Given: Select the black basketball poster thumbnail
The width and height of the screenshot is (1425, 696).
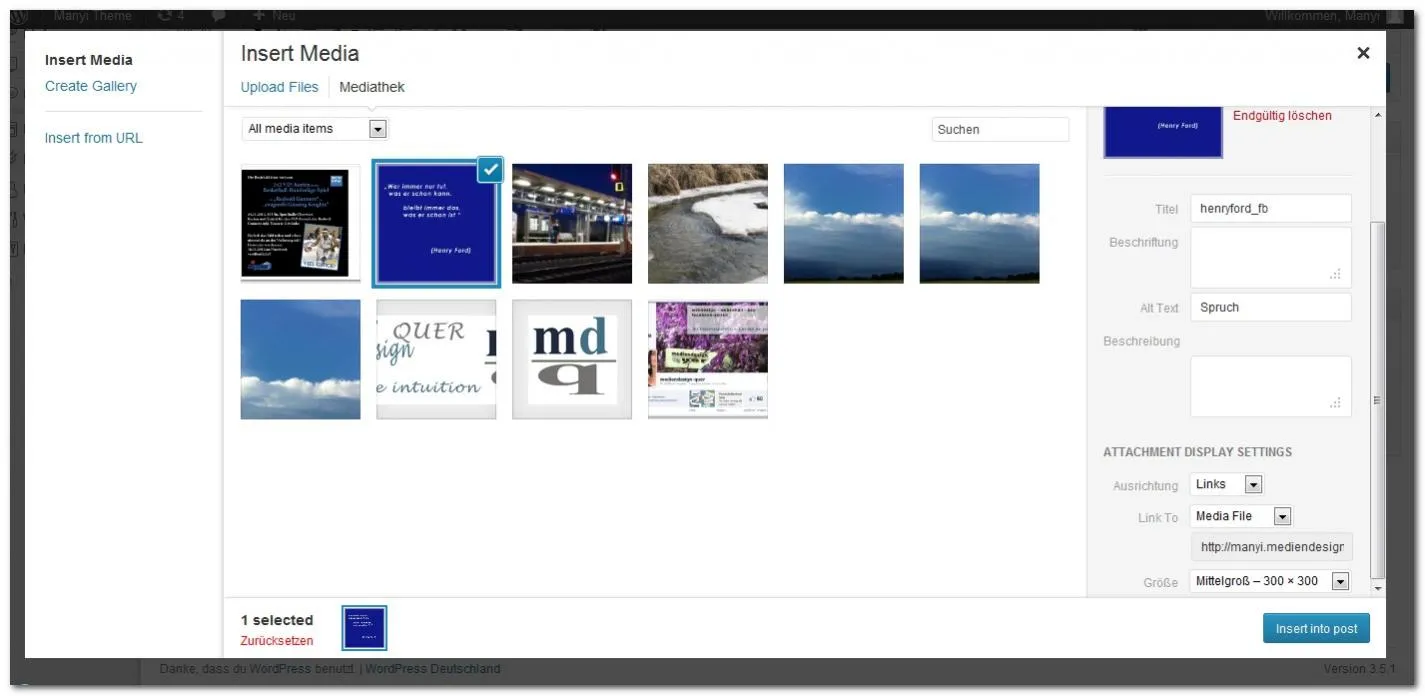Looking at the screenshot, I should (300, 223).
